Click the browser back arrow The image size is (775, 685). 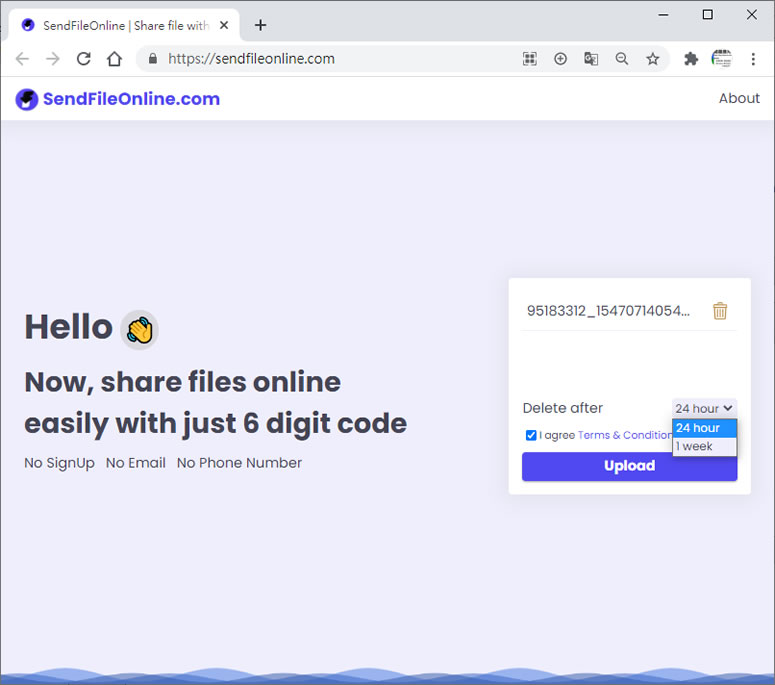[x=22, y=59]
